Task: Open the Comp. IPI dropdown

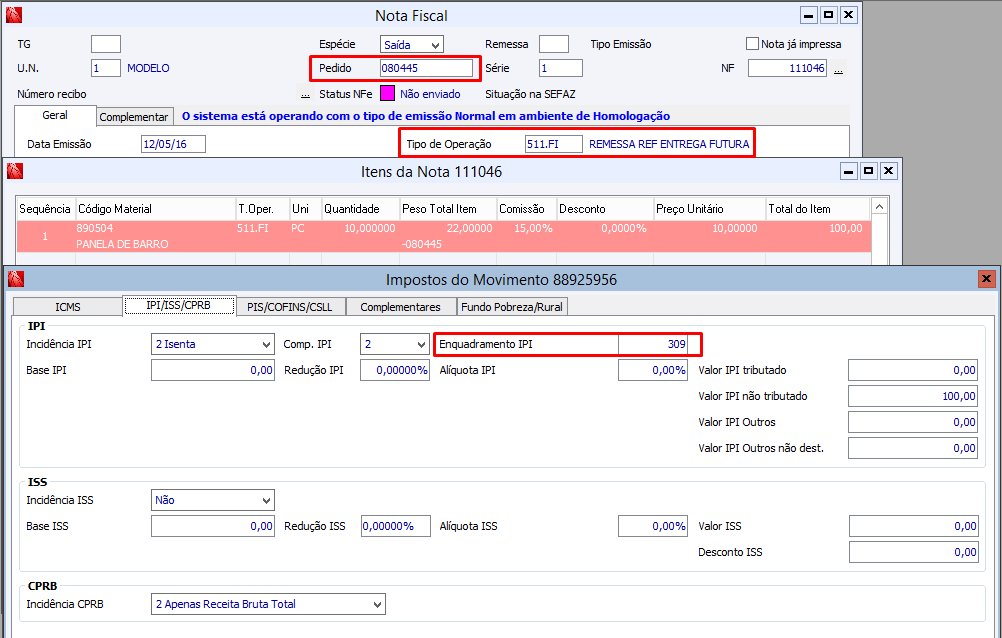Action: pyautogui.click(x=394, y=344)
